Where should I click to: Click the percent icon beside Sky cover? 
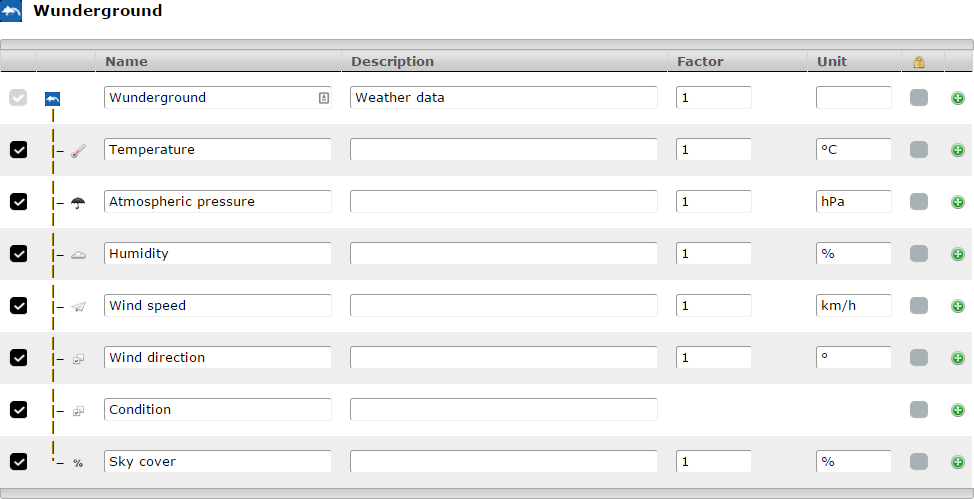pyautogui.click(x=78, y=463)
